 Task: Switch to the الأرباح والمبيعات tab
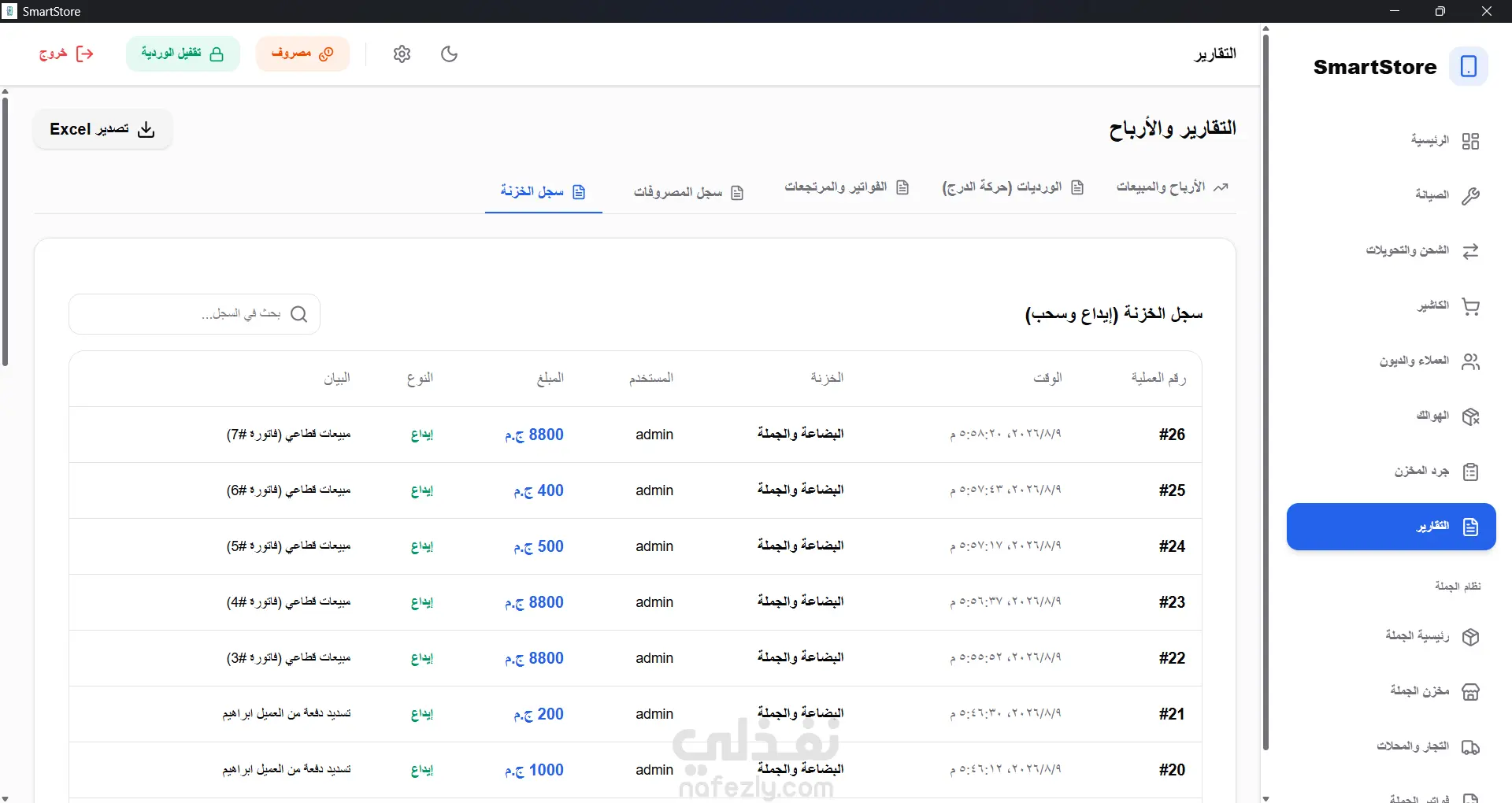click(1172, 187)
